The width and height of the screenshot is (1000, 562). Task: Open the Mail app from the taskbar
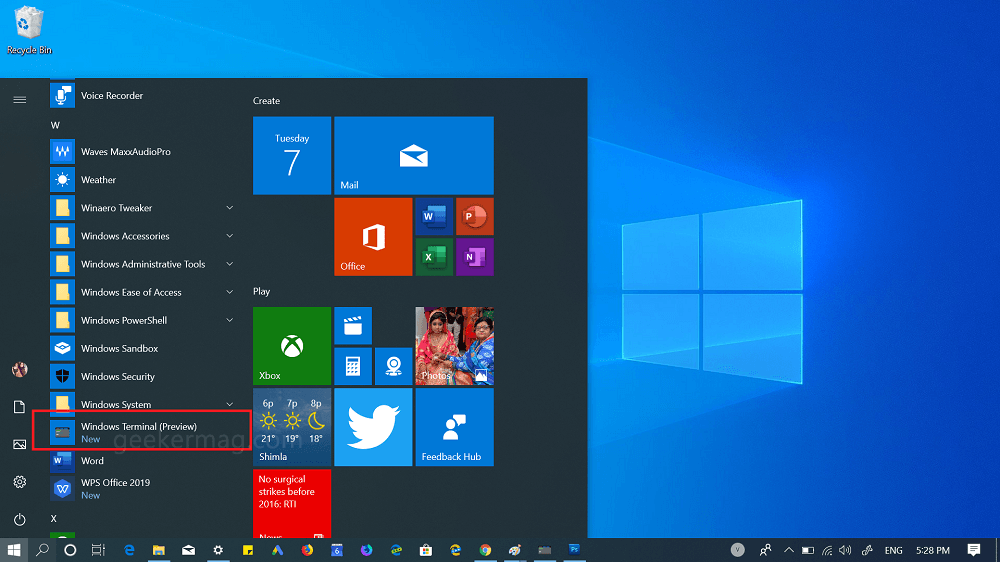click(188, 550)
